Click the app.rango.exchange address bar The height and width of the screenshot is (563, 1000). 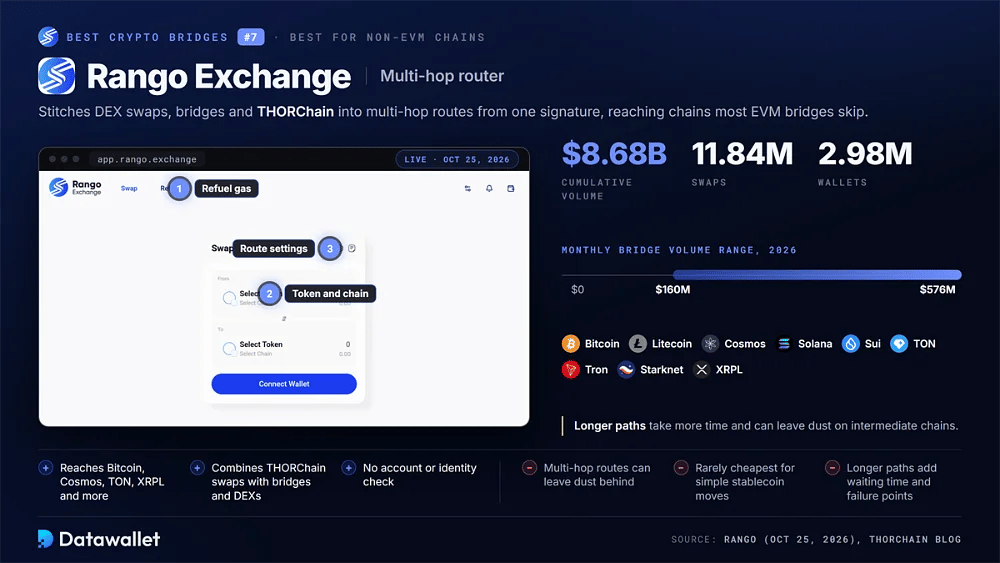[147, 159]
